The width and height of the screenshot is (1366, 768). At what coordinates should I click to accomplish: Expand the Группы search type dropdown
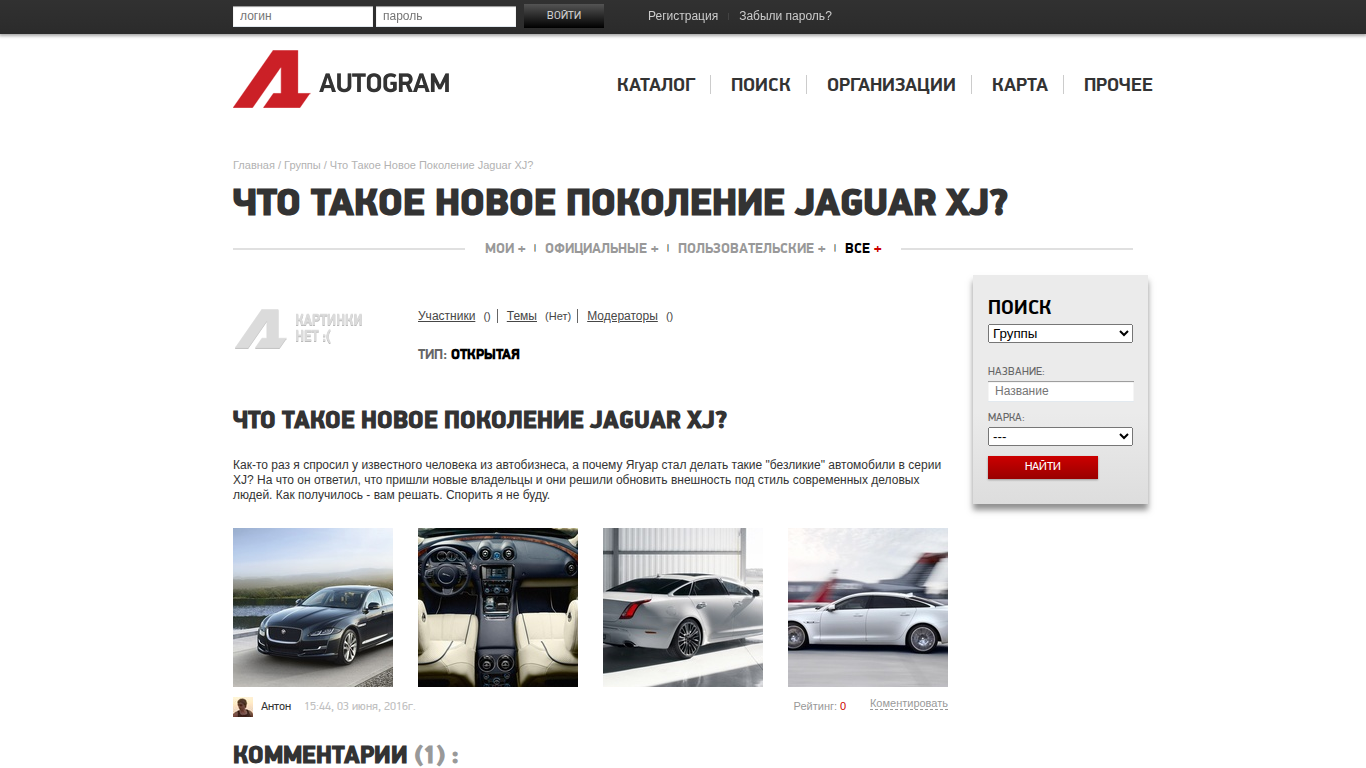1060,333
